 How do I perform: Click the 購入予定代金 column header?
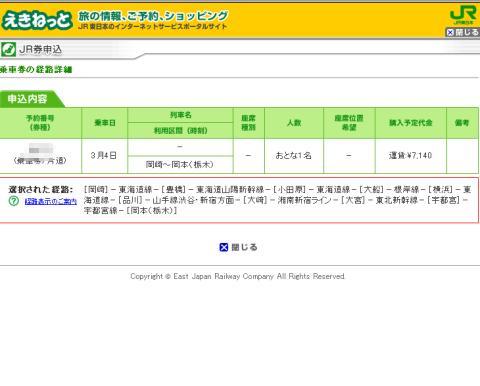pyautogui.click(x=411, y=123)
